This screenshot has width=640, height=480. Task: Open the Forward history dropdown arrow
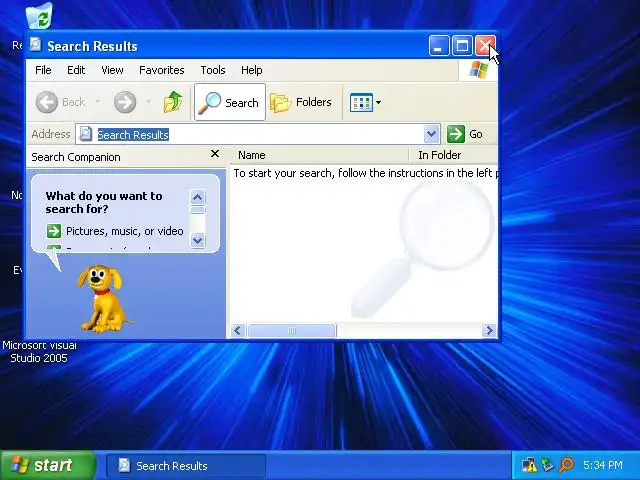(x=149, y=102)
